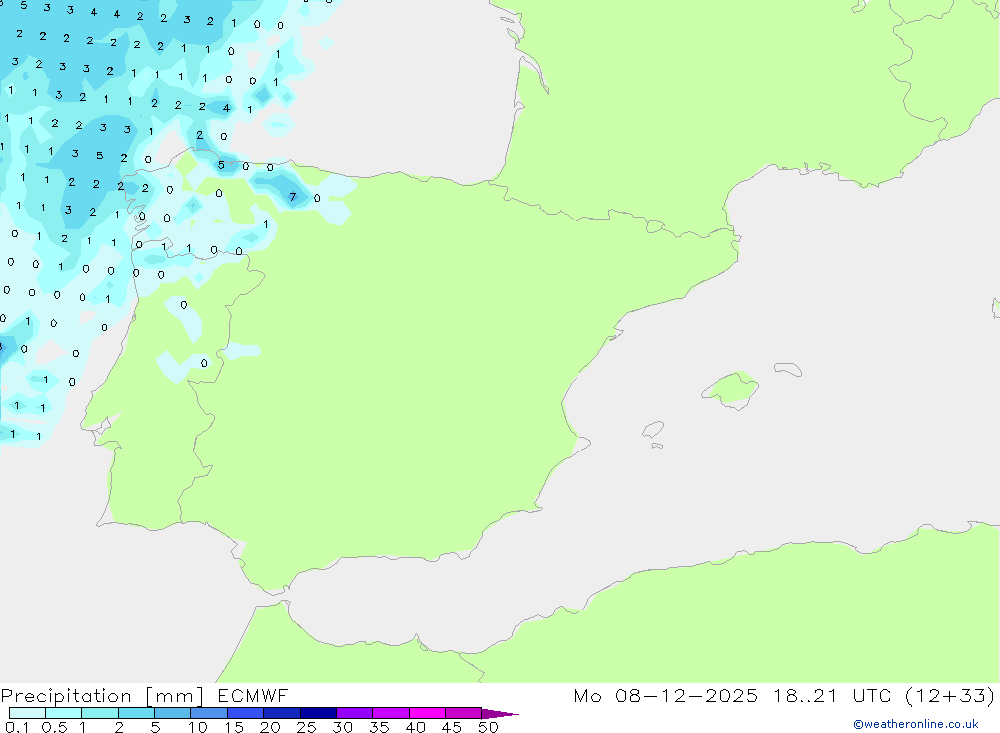Select the 20–25 mm legend swatch
Screen dimensions: 1000x733
pos(281,713)
